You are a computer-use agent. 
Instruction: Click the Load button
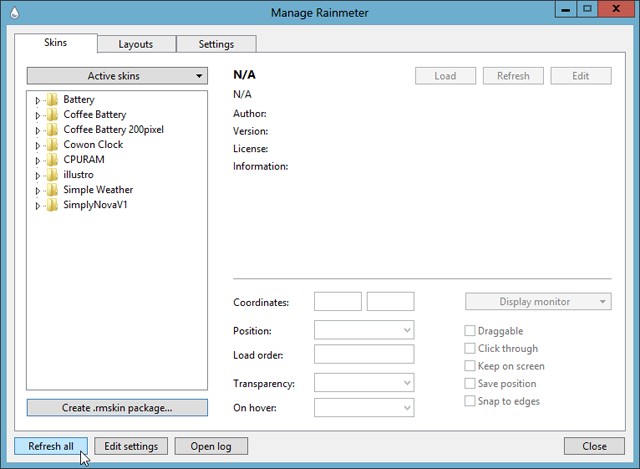coord(445,76)
